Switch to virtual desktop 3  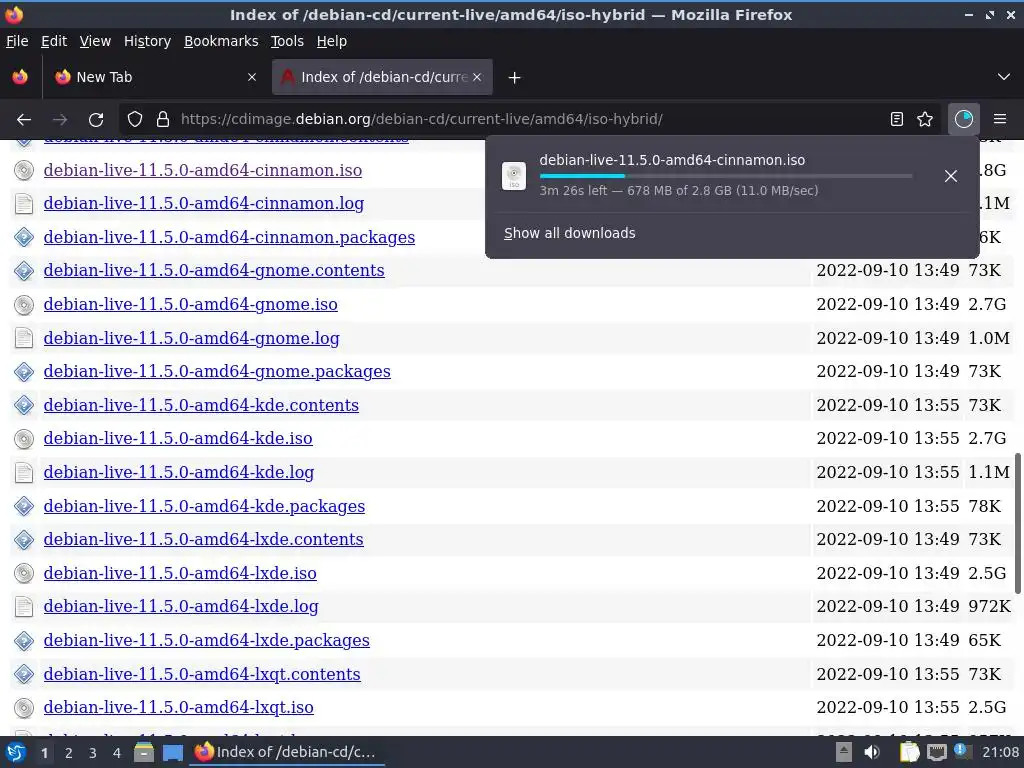tap(92, 753)
